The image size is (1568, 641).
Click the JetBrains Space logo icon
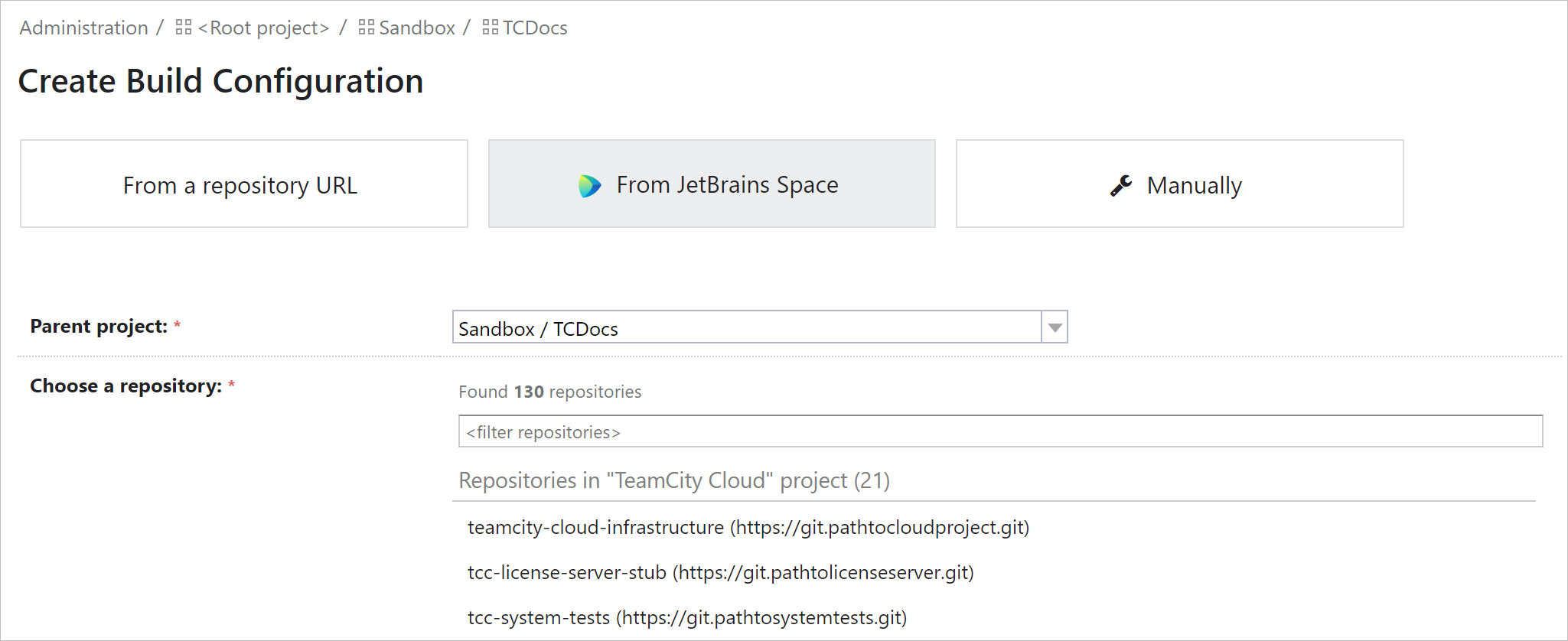click(589, 184)
